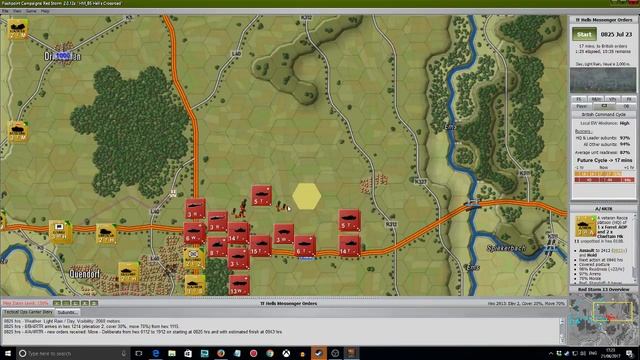Open the FS tab under weather image
640x360 pixels.
click(x=579, y=99)
